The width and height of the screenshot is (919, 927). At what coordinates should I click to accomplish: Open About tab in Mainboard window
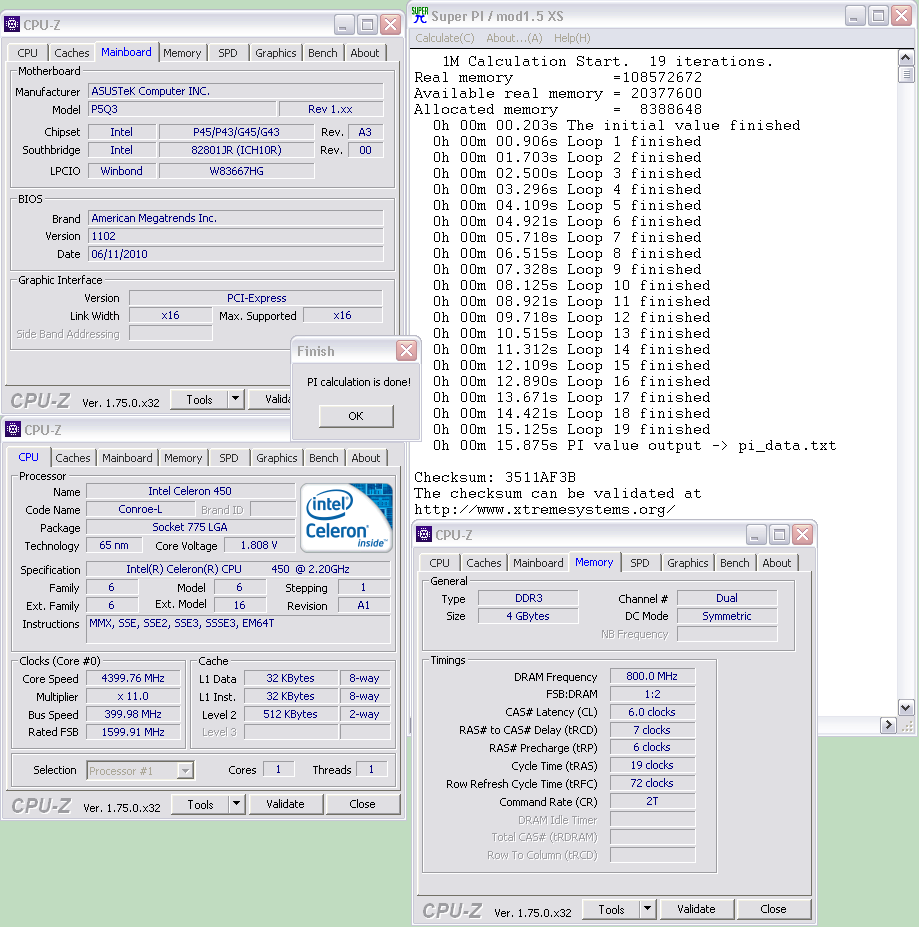(365, 53)
